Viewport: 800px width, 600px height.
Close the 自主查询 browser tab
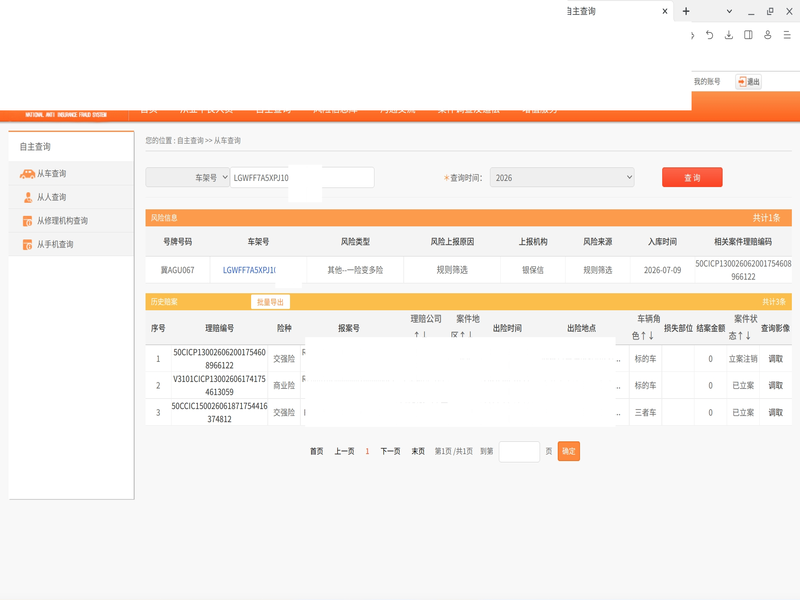tap(665, 11)
